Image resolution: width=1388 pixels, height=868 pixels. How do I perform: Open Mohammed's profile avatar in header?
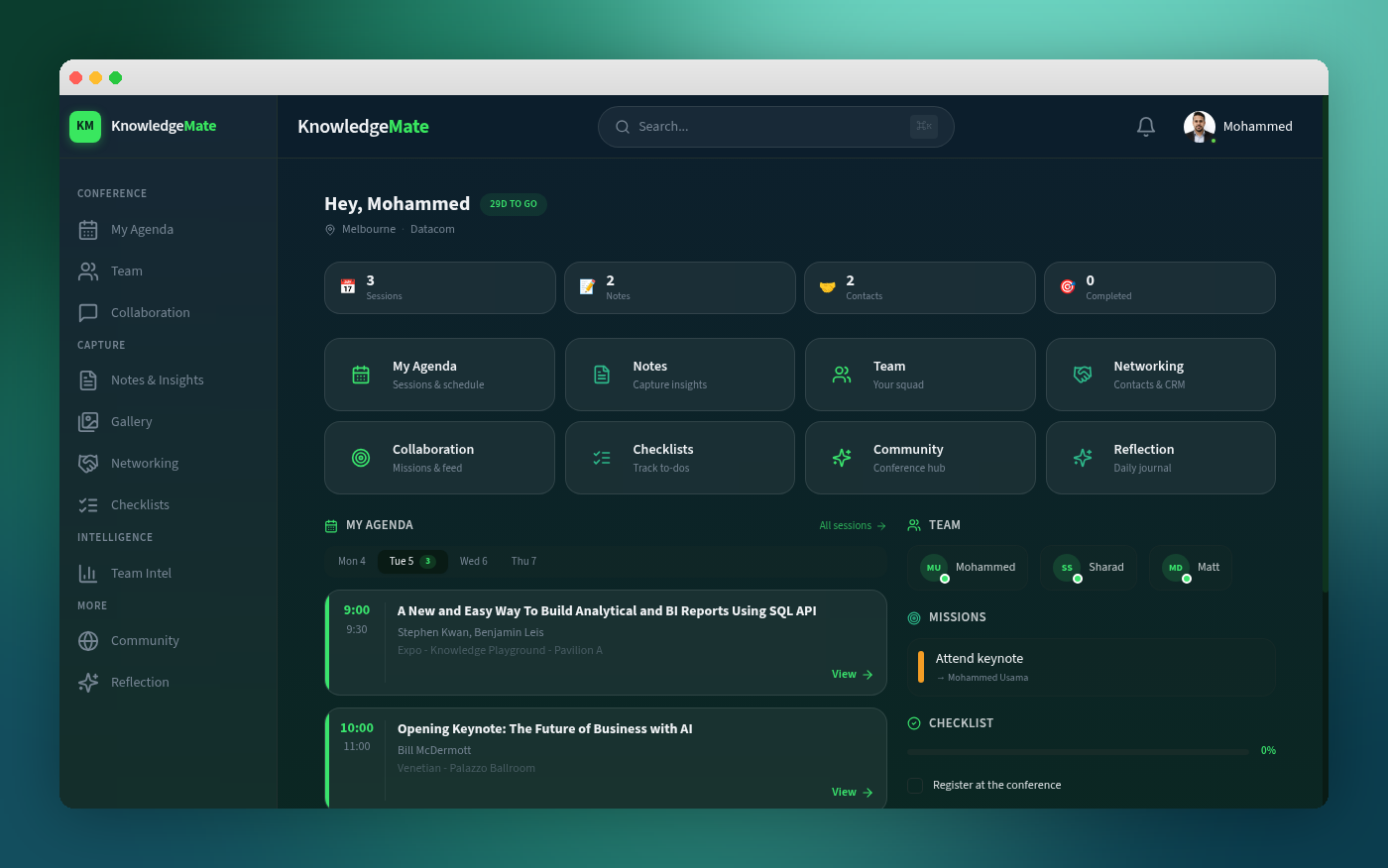coord(1200,127)
